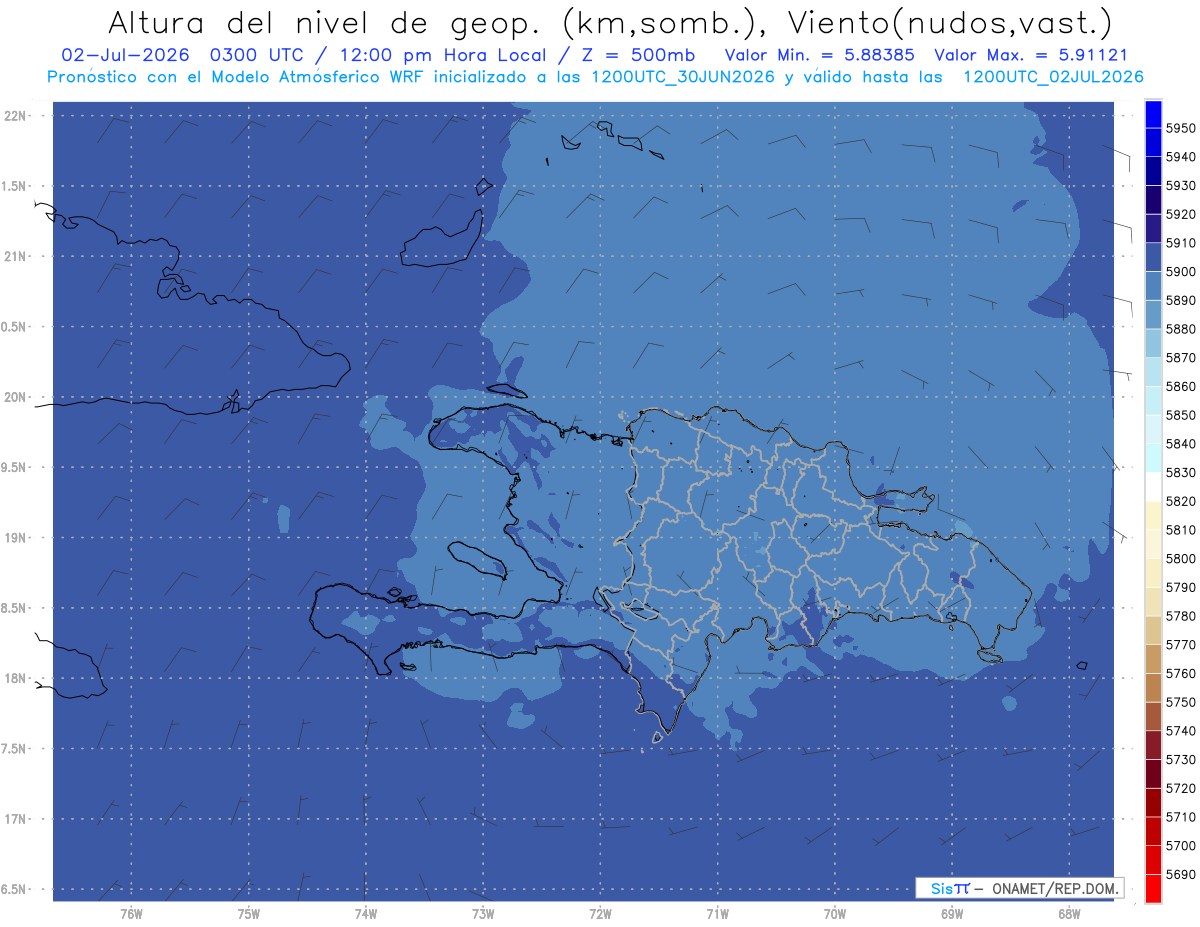The image size is (1200, 927).
Task: Click the 5900 colorbar value
Action: (1181, 272)
